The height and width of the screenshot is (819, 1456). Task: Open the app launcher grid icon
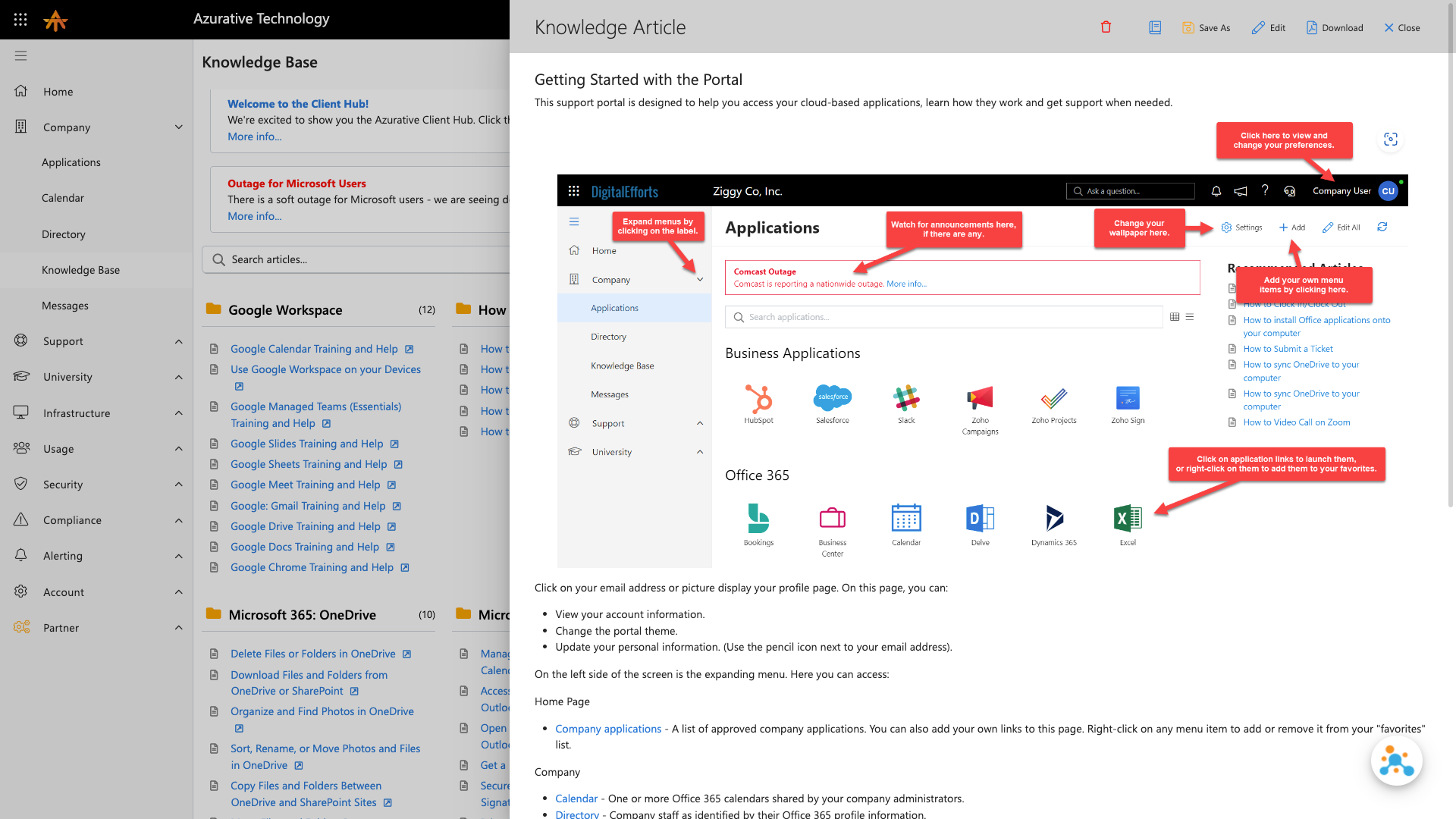tap(20, 20)
